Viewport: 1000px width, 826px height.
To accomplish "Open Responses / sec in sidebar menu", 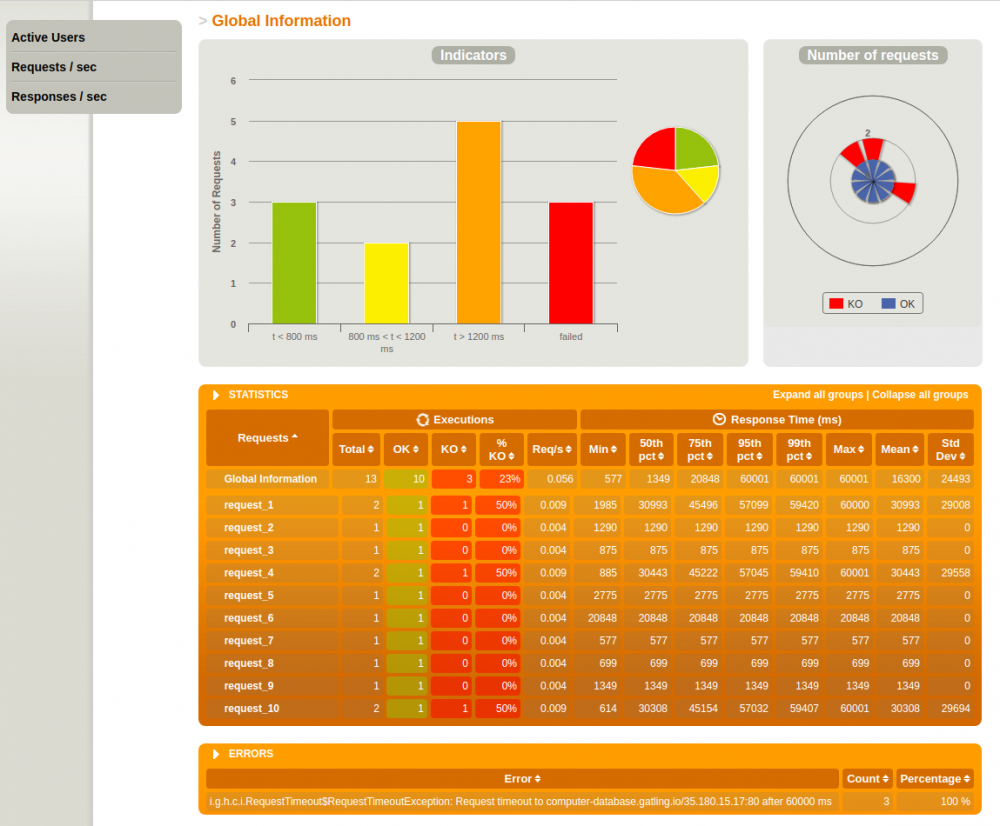I will tap(59, 97).
